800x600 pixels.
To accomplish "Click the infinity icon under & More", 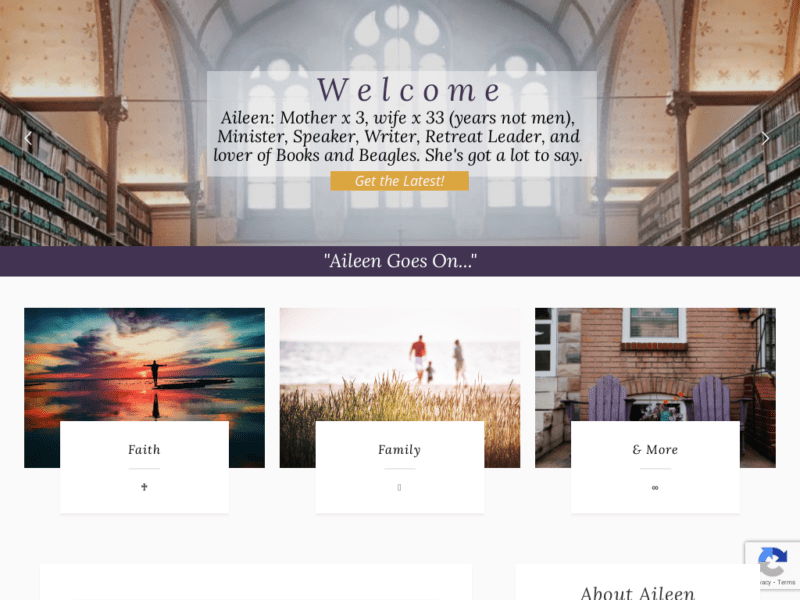I will point(655,488).
